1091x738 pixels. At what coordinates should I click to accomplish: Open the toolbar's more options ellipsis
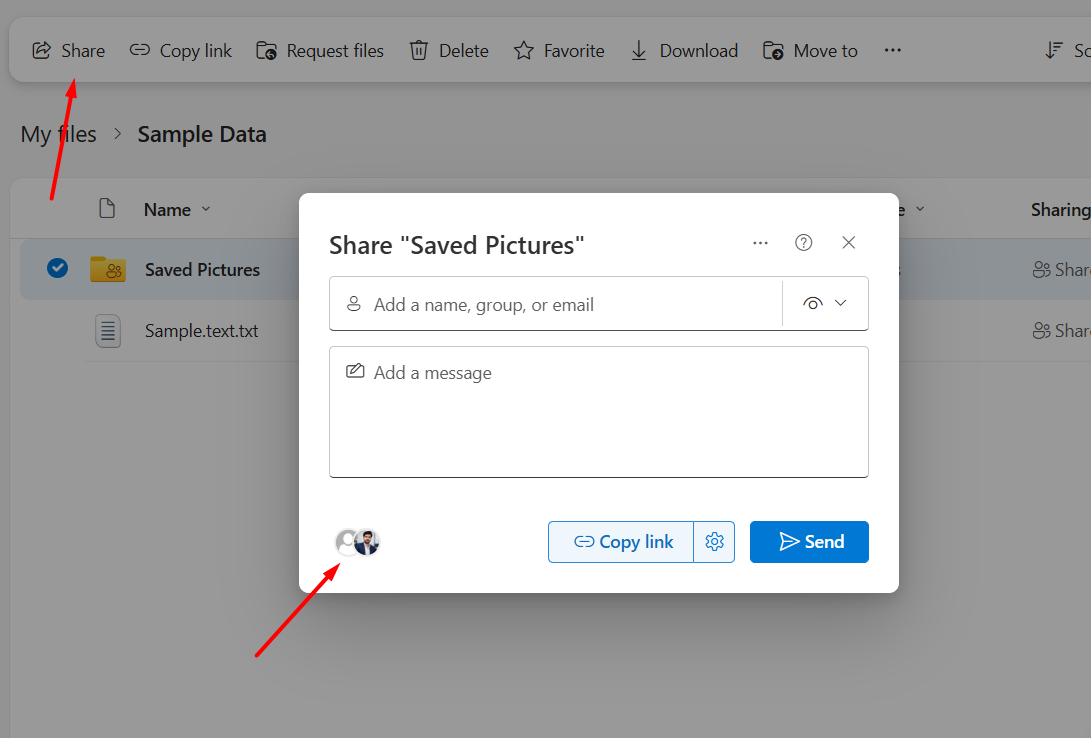tap(893, 51)
